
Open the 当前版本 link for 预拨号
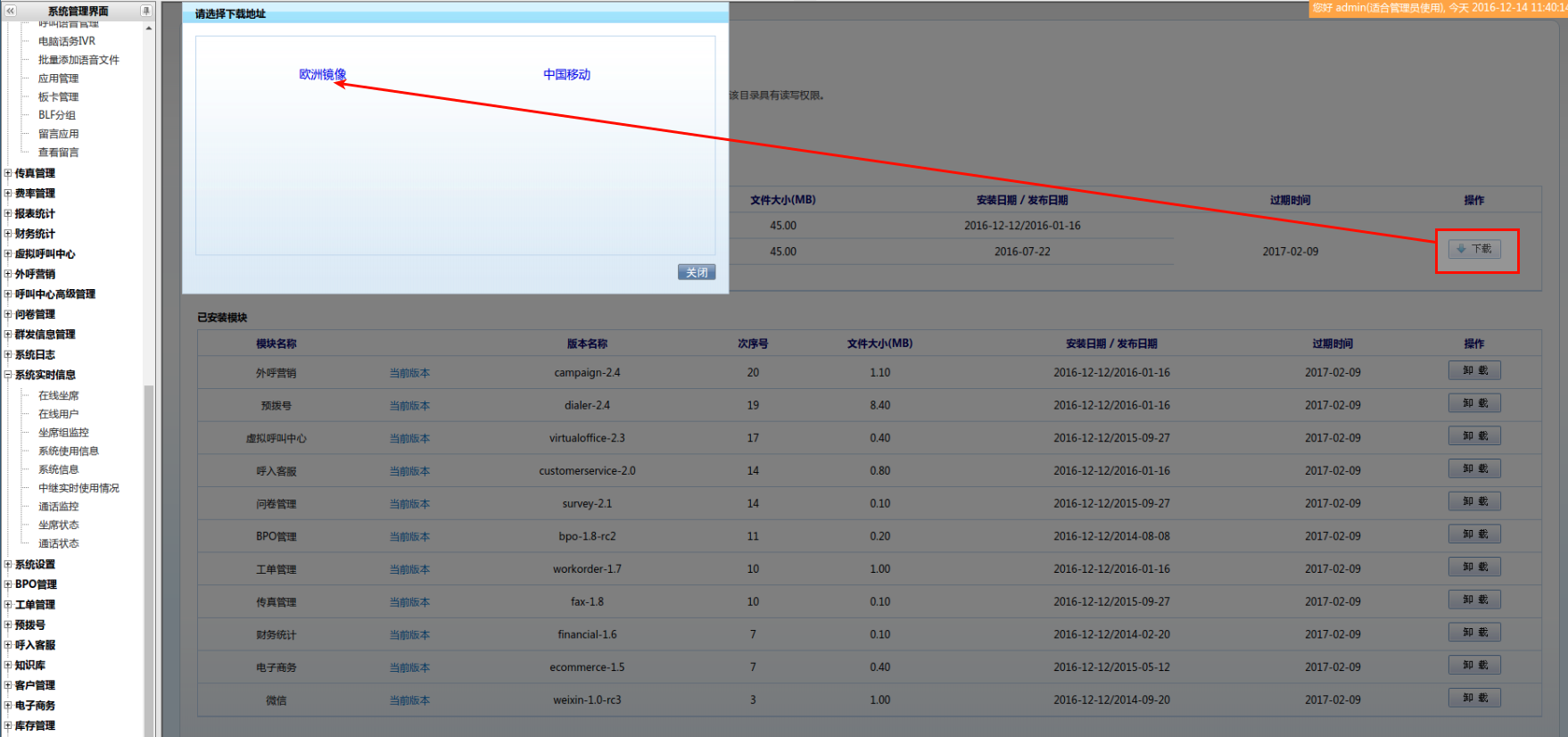pyautogui.click(x=409, y=406)
